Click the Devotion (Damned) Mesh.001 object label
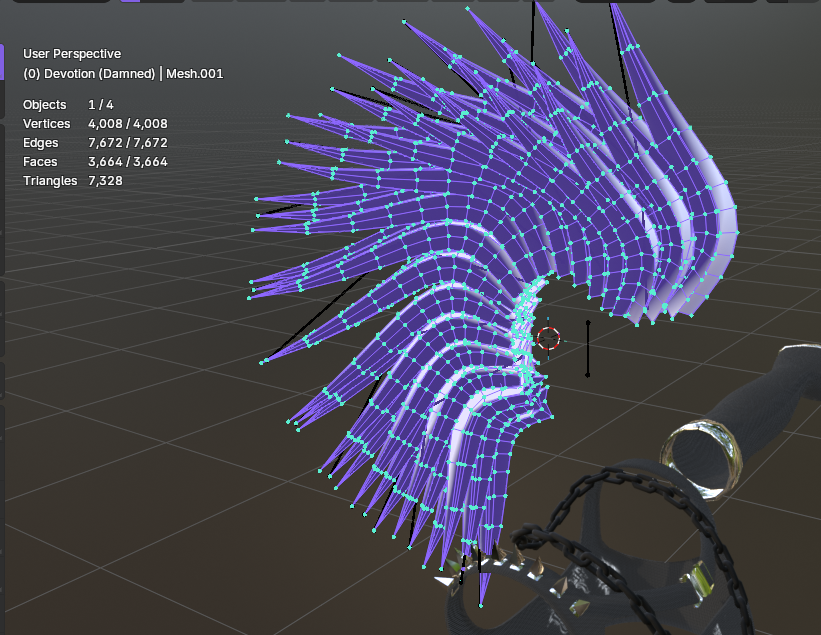Viewport: 821px width, 635px height. coord(123,73)
